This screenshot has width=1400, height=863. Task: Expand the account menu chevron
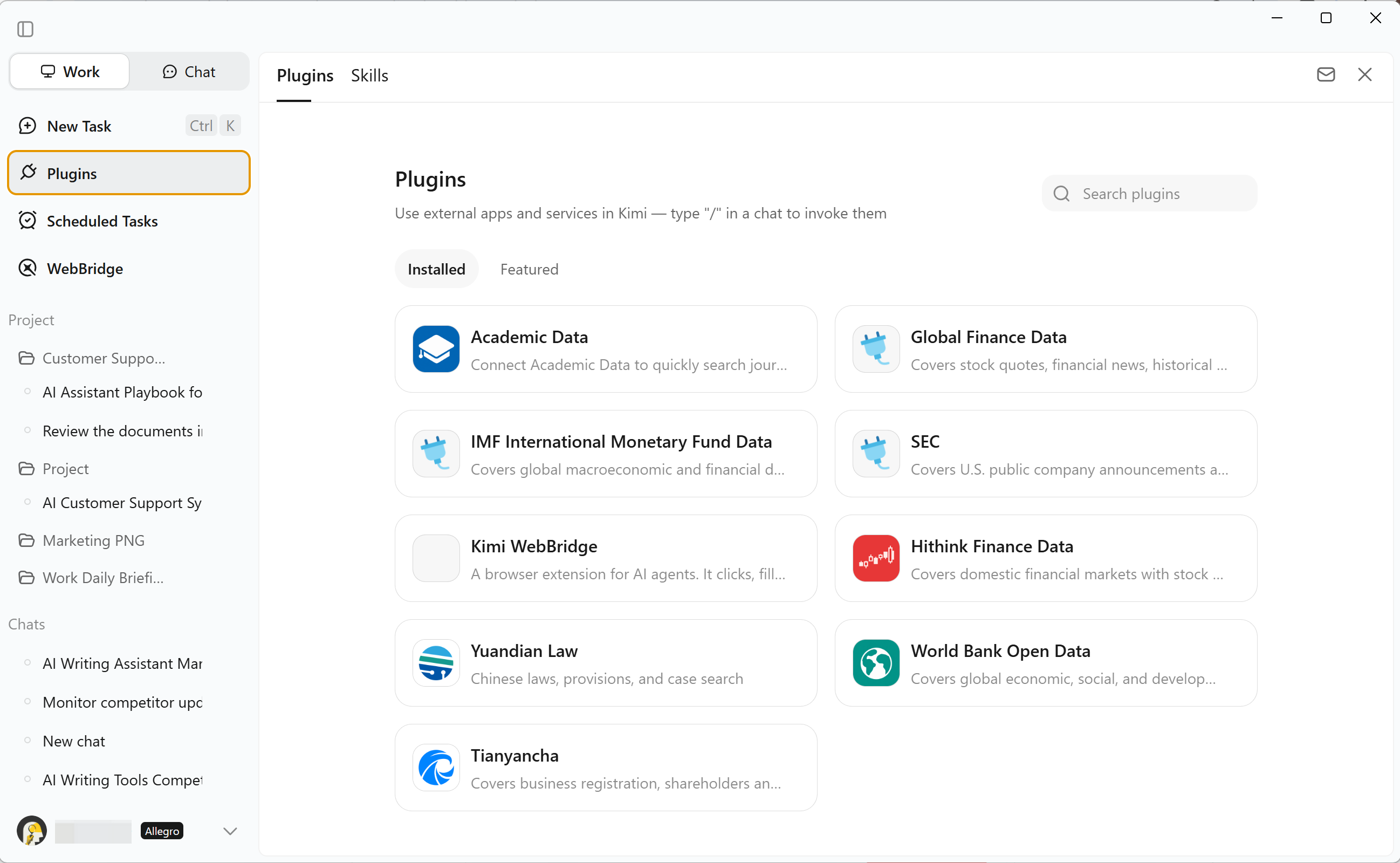tap(230, 831)
